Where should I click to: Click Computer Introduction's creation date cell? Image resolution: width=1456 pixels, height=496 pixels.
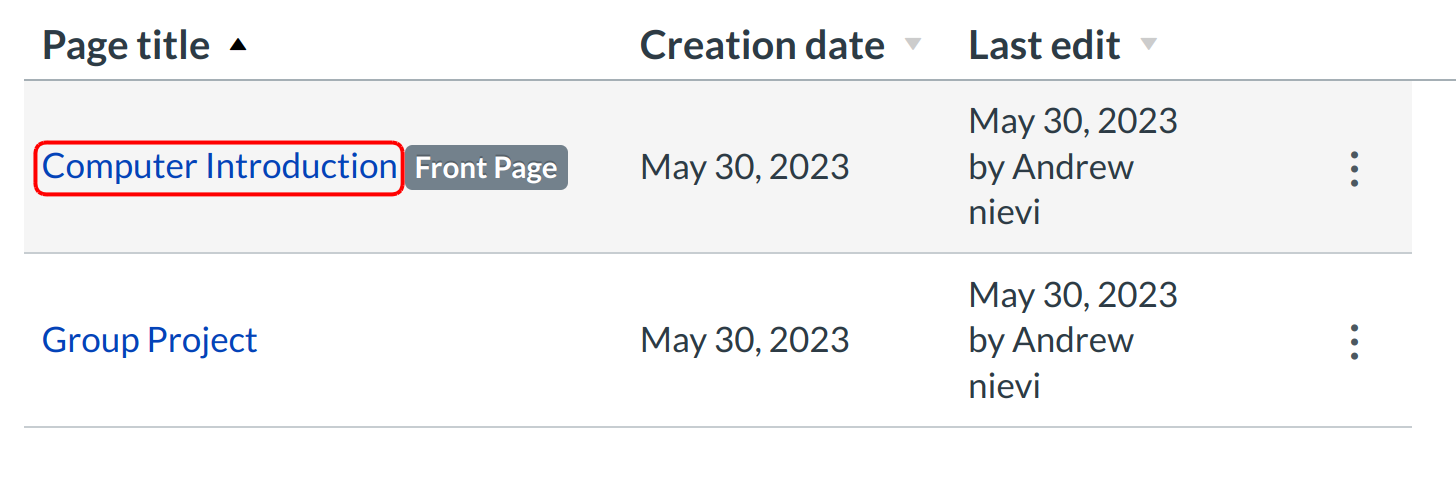[745, 168]
